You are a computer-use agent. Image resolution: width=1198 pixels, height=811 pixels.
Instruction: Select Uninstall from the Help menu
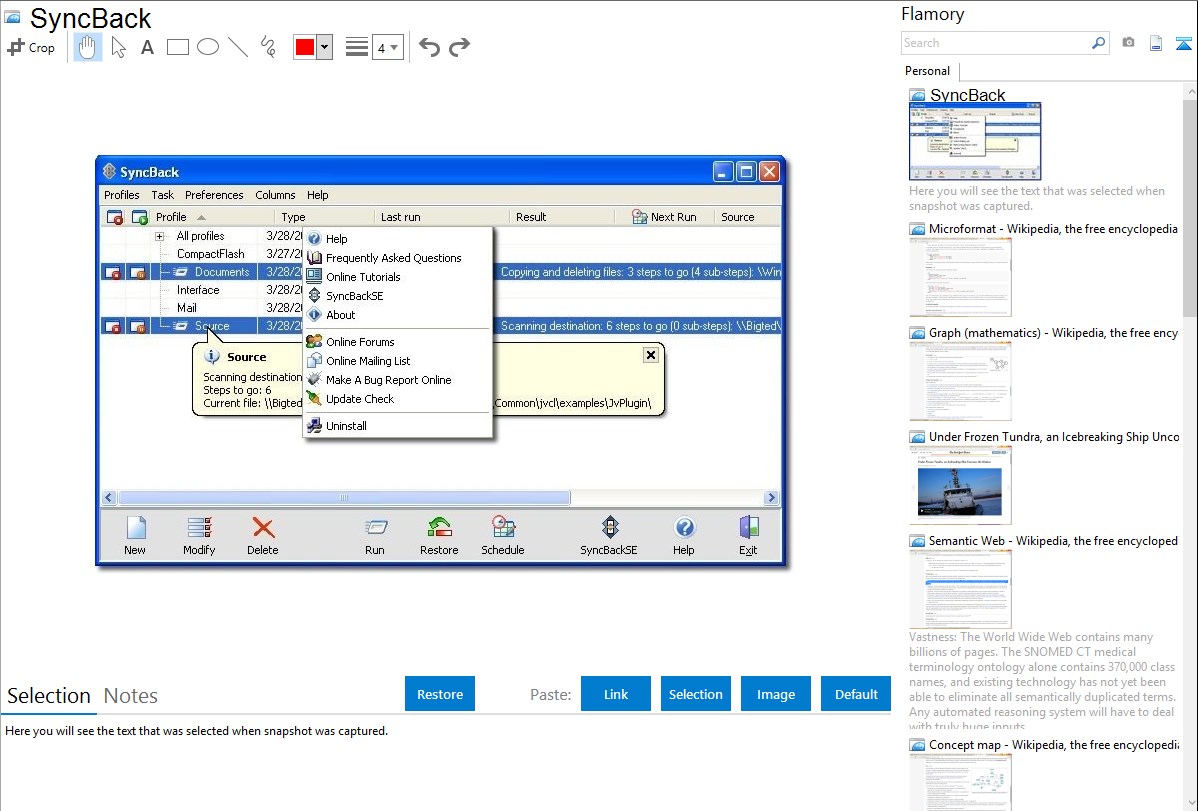[397, 426]
